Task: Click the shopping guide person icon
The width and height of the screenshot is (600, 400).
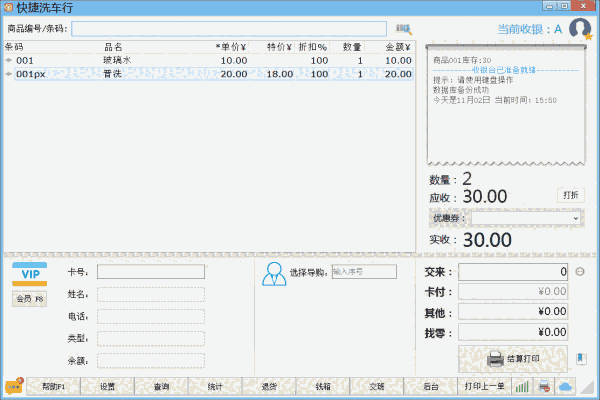Action: (x=274, y=274)
